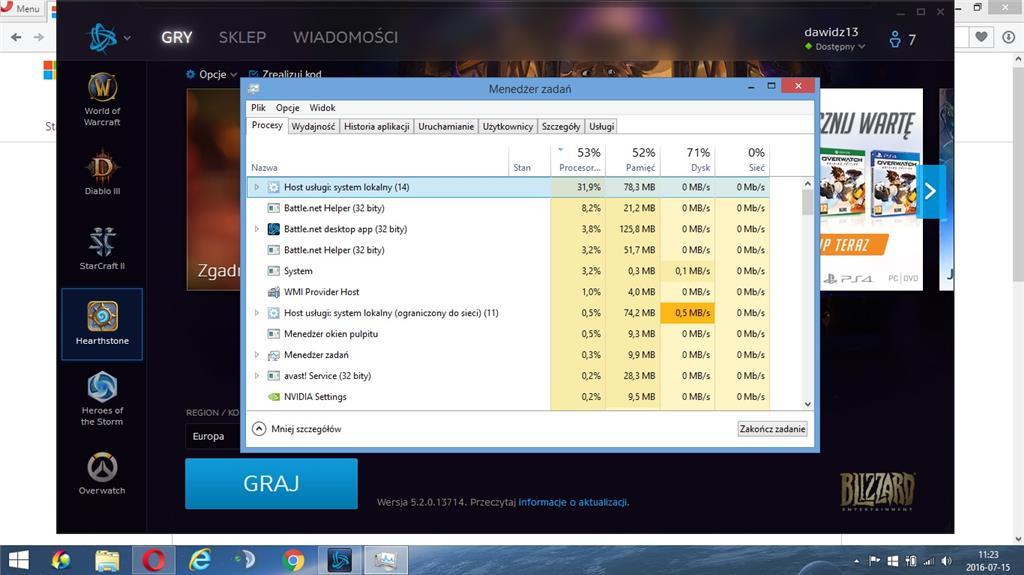The width and height of the screenshot is (1024, 575).
Task: Select Menedżer okien pulpitu process row
Action: tap(508, 333)
